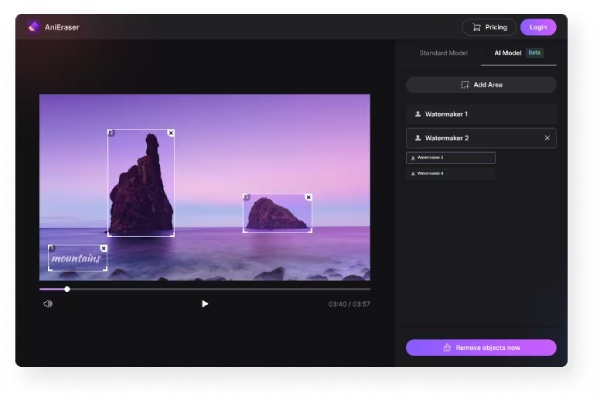
Task: Select the Watermaker 2 entry
Action: (470, 138)
